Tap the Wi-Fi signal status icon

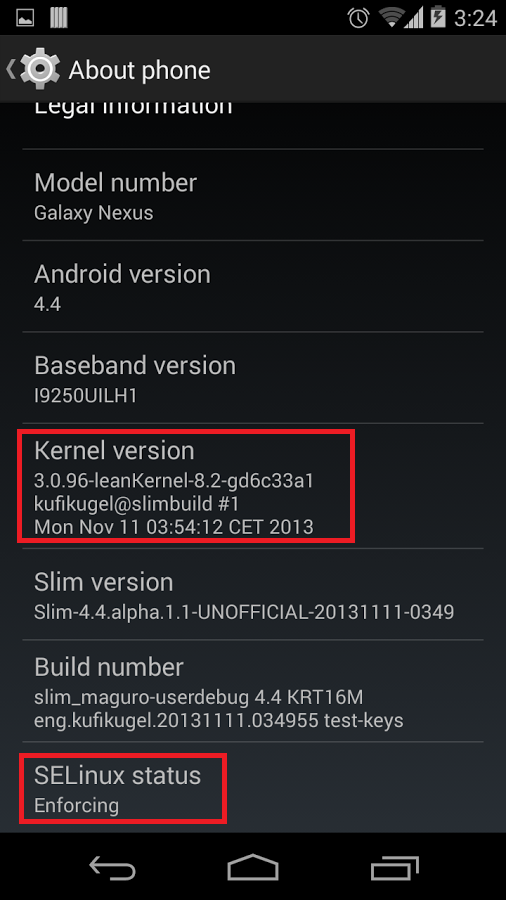pyautogui.click(x=391, y=18)
